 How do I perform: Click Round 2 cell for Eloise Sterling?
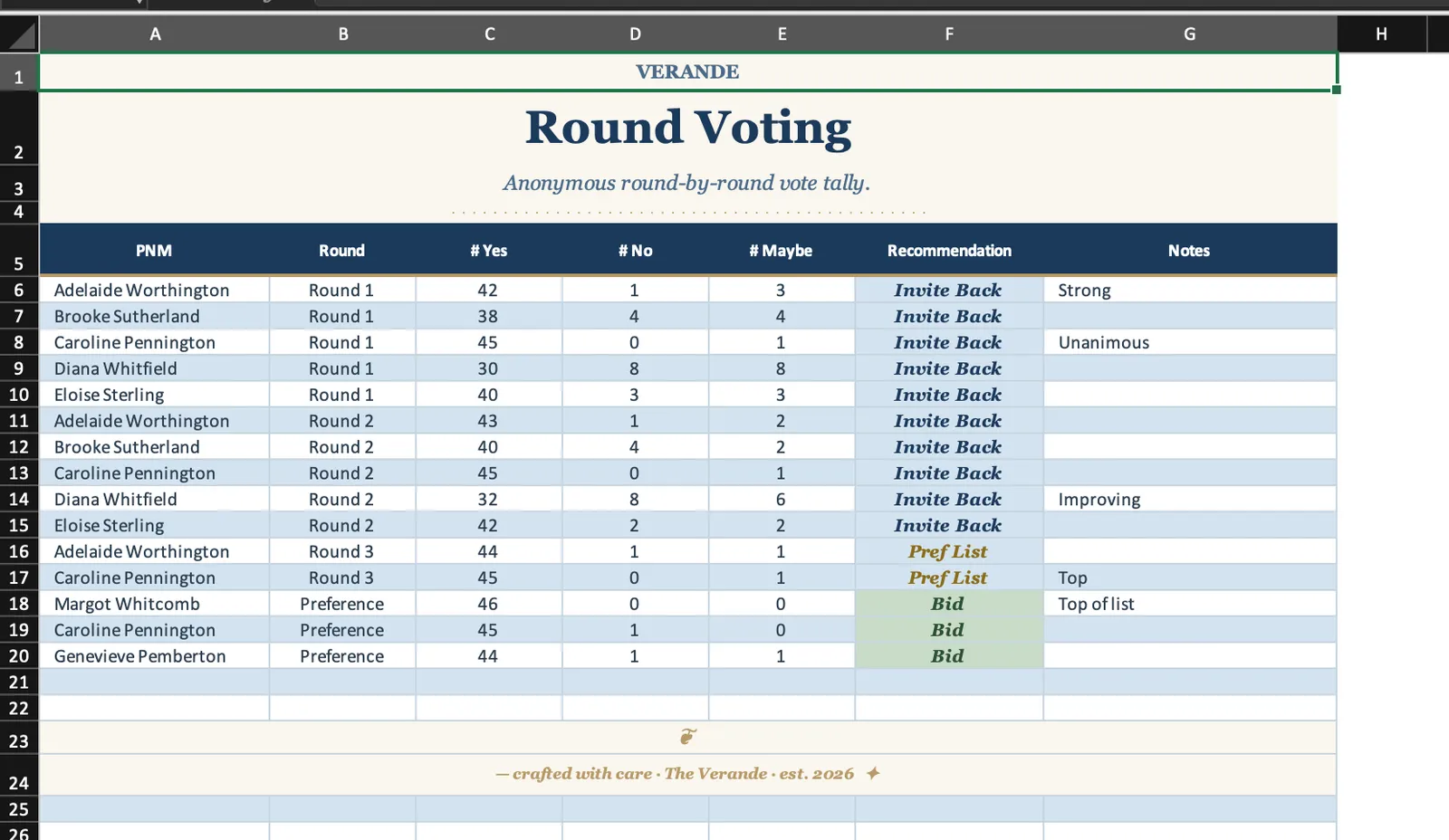pyautogui.click(x=342, y=526)
